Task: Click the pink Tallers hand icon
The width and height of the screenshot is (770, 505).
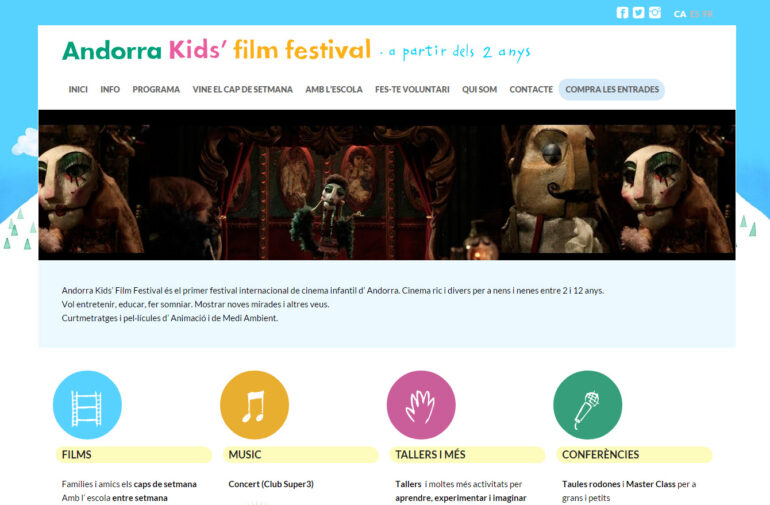Action: click(x=421, y=405)
